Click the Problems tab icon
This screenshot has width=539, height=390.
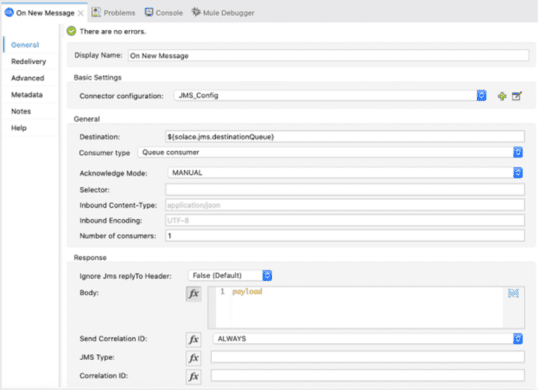point(96,12)
